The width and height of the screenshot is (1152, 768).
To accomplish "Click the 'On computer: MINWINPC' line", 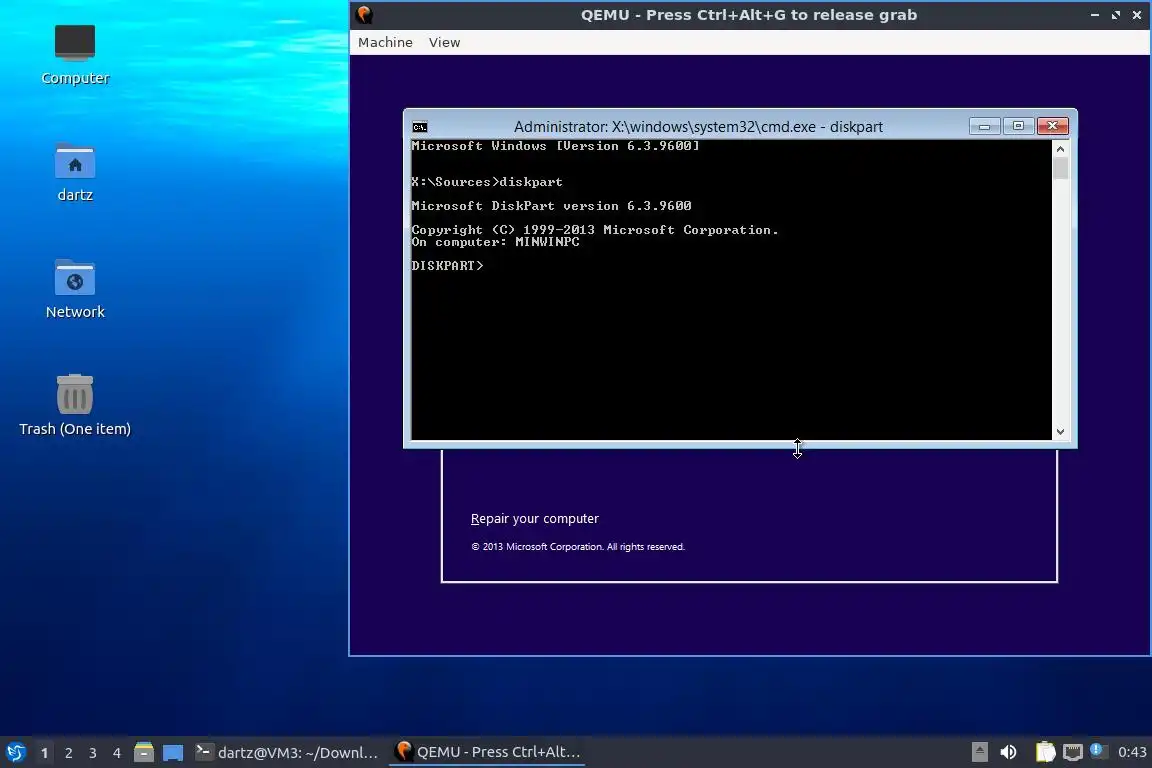I will 495,242.
